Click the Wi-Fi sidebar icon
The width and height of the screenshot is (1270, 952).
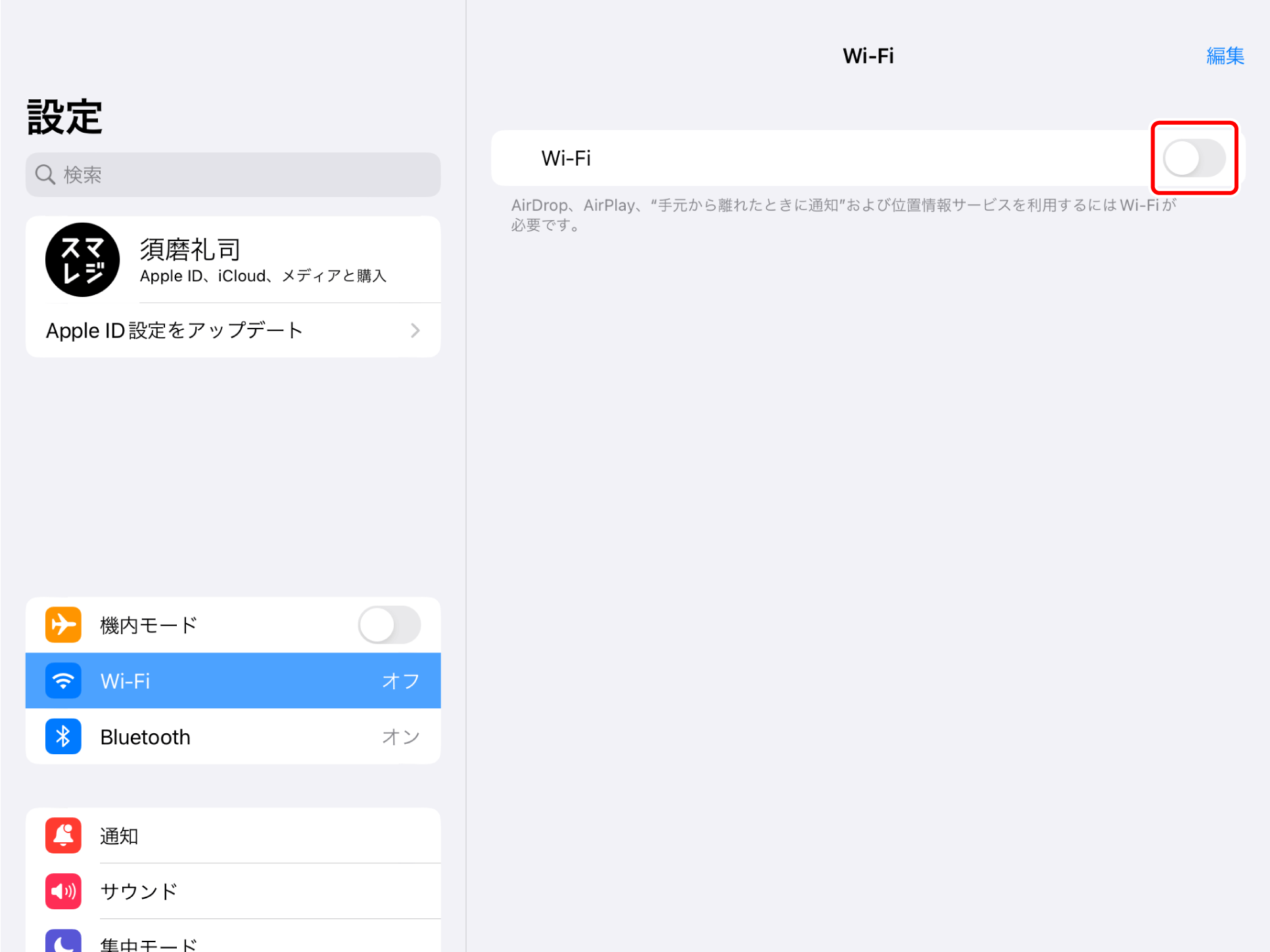pyautogui.click(x=63, y=681)
